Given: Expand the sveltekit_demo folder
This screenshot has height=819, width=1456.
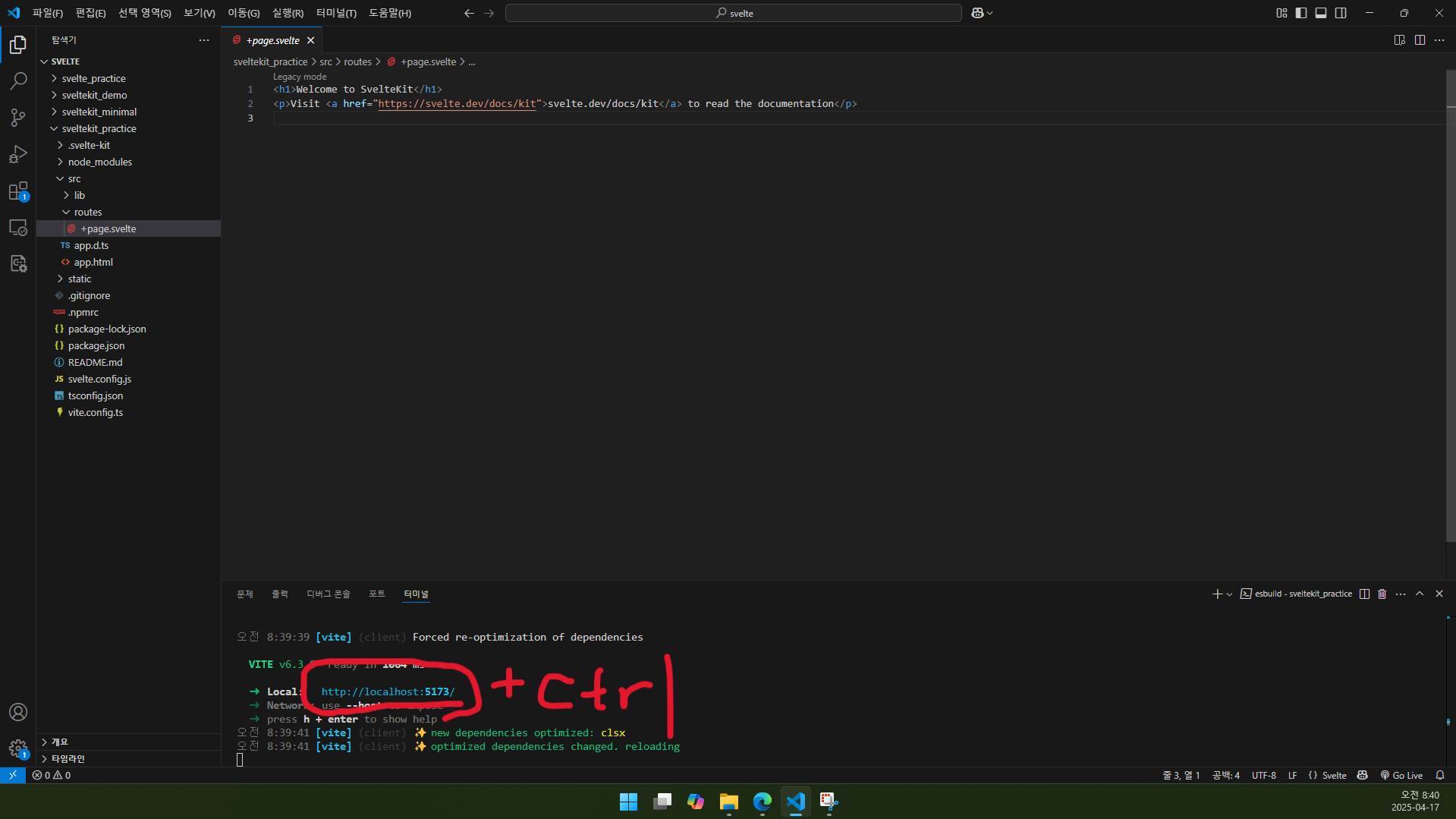Looking at the screenshot, I should pos(54,95).
